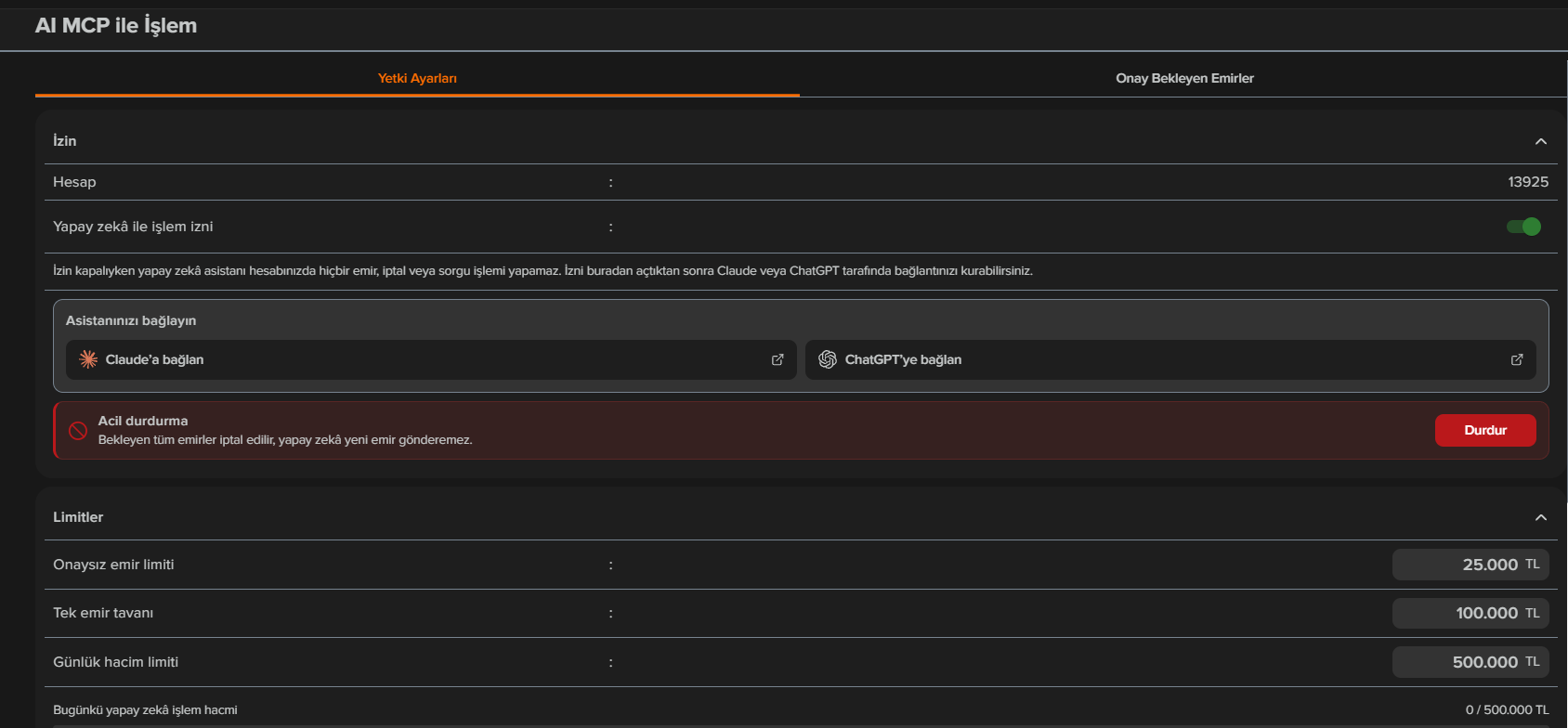This screenshot has width=1568, height=728.
Task: Edit the Tek emir tavanı 100.000 field
Action: pyautogui.click(x=1470, y=613)
